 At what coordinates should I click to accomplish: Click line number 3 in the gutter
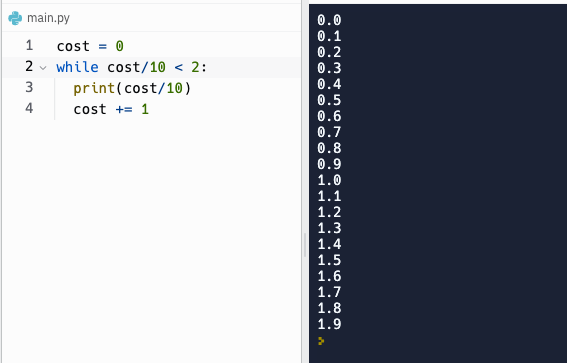click(x=29, y=87)
